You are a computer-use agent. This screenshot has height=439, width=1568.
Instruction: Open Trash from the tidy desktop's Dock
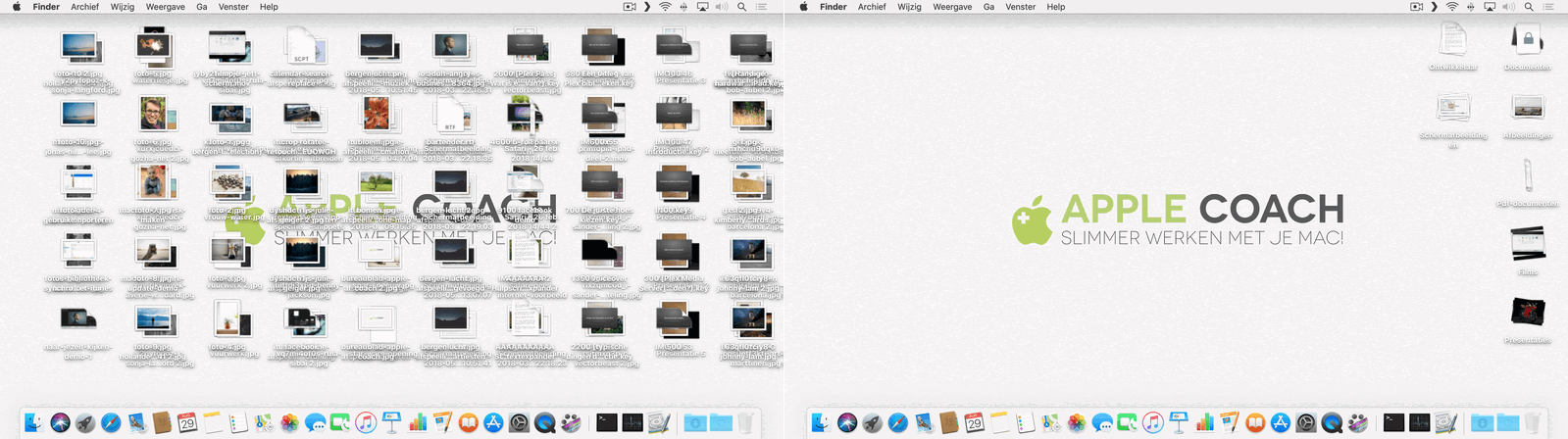pos(1533,423)
